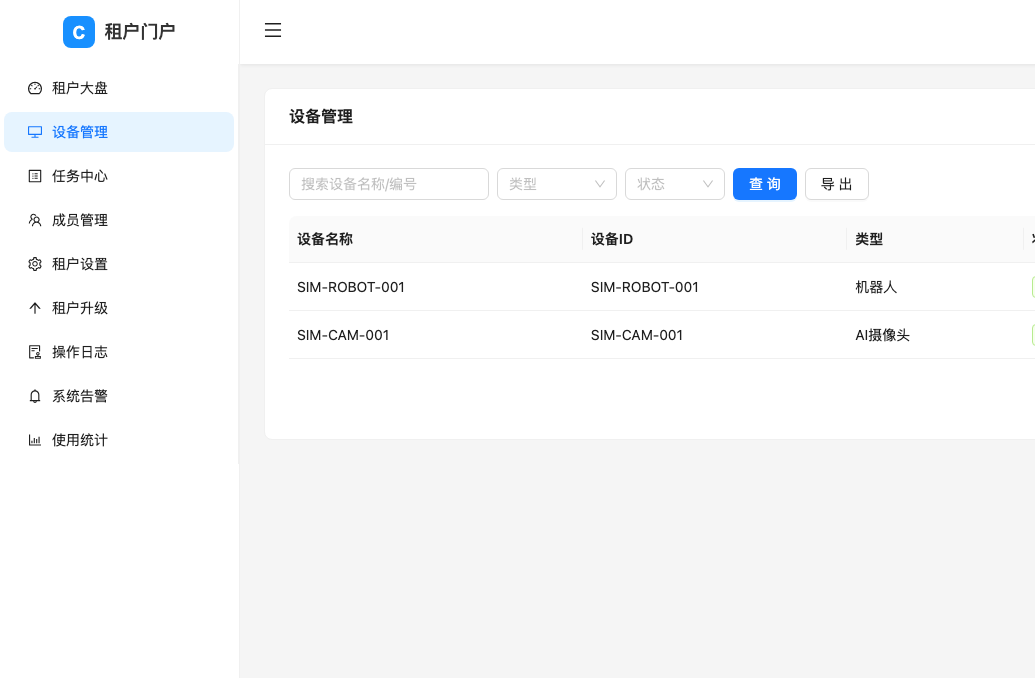The width and height of the screenshot is (1035, 678).
Task: Click the bar chart icon beside 使用统计
Action: point(35,440)
